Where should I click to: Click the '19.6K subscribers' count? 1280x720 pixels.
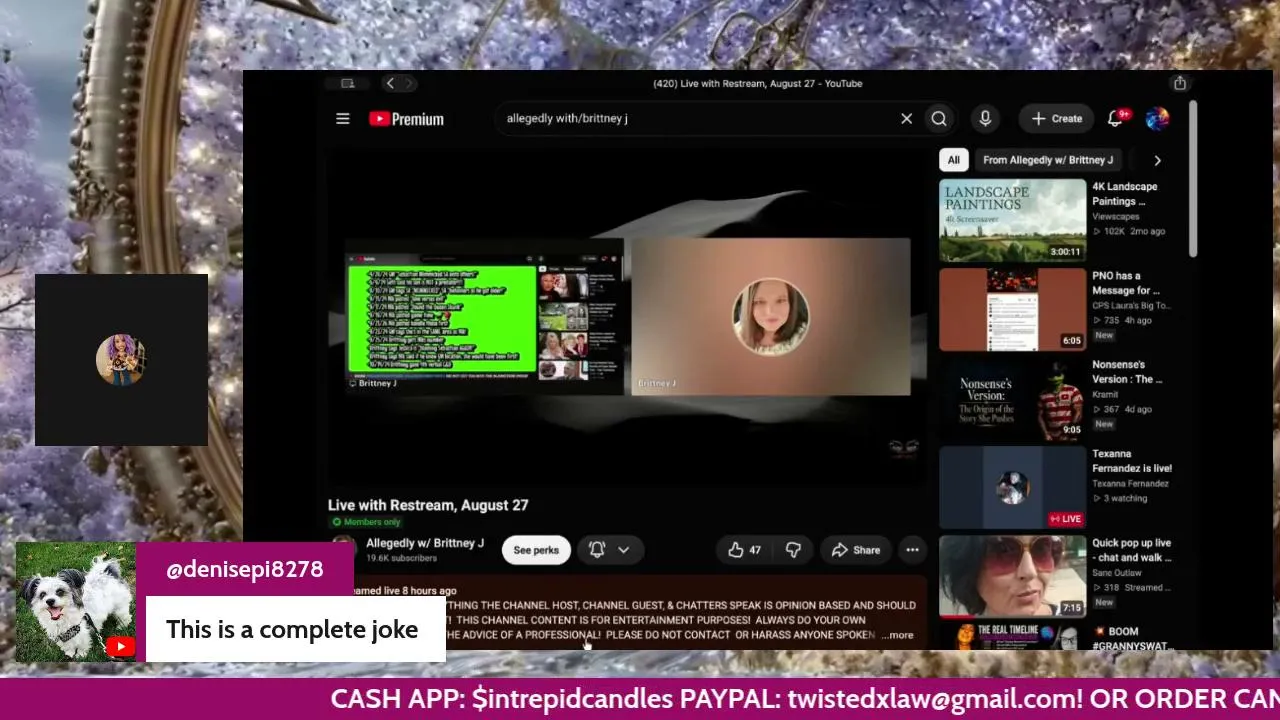point(401,558)
